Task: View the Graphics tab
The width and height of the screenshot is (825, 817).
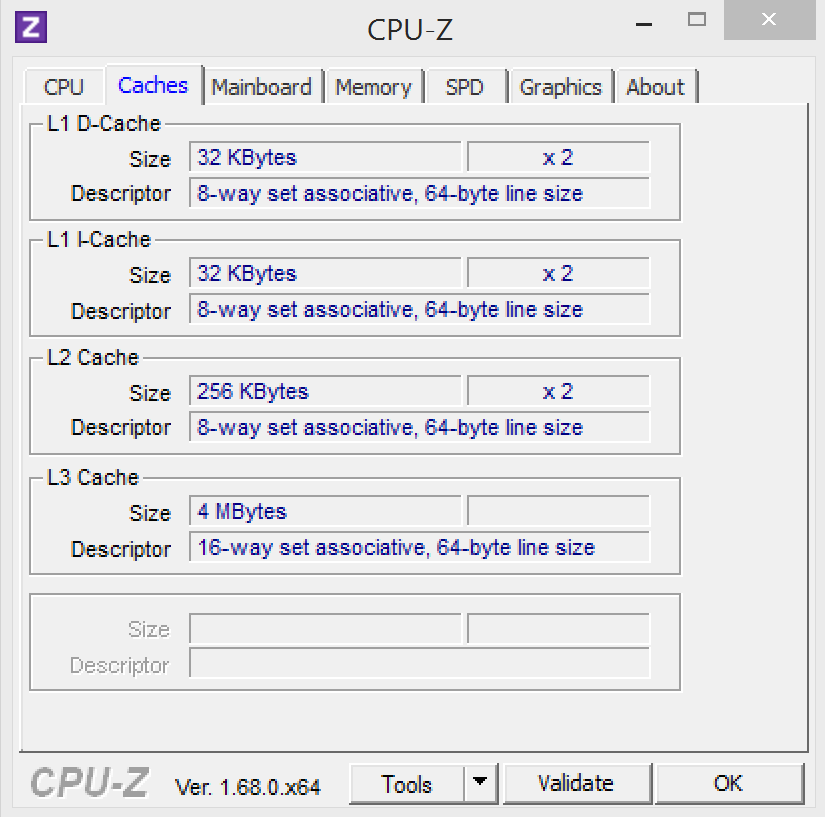Action: click(x=560, y=87)
